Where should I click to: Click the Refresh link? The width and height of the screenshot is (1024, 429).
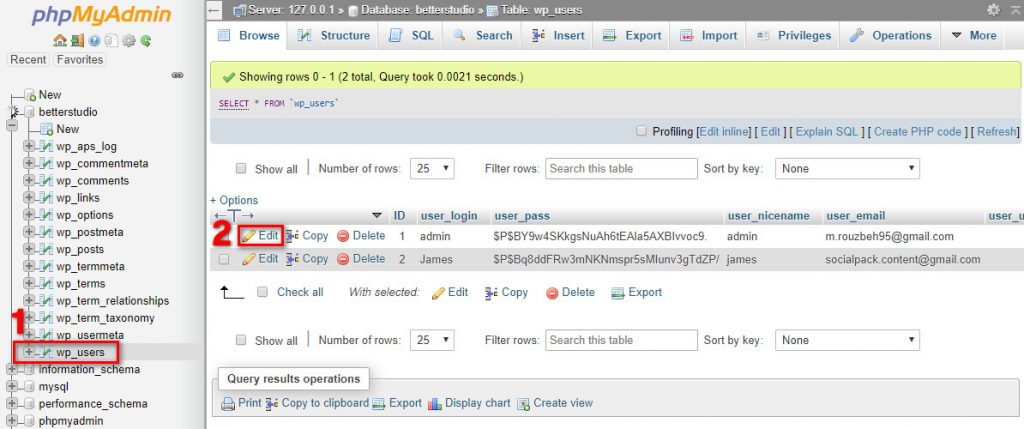[996, 131]
